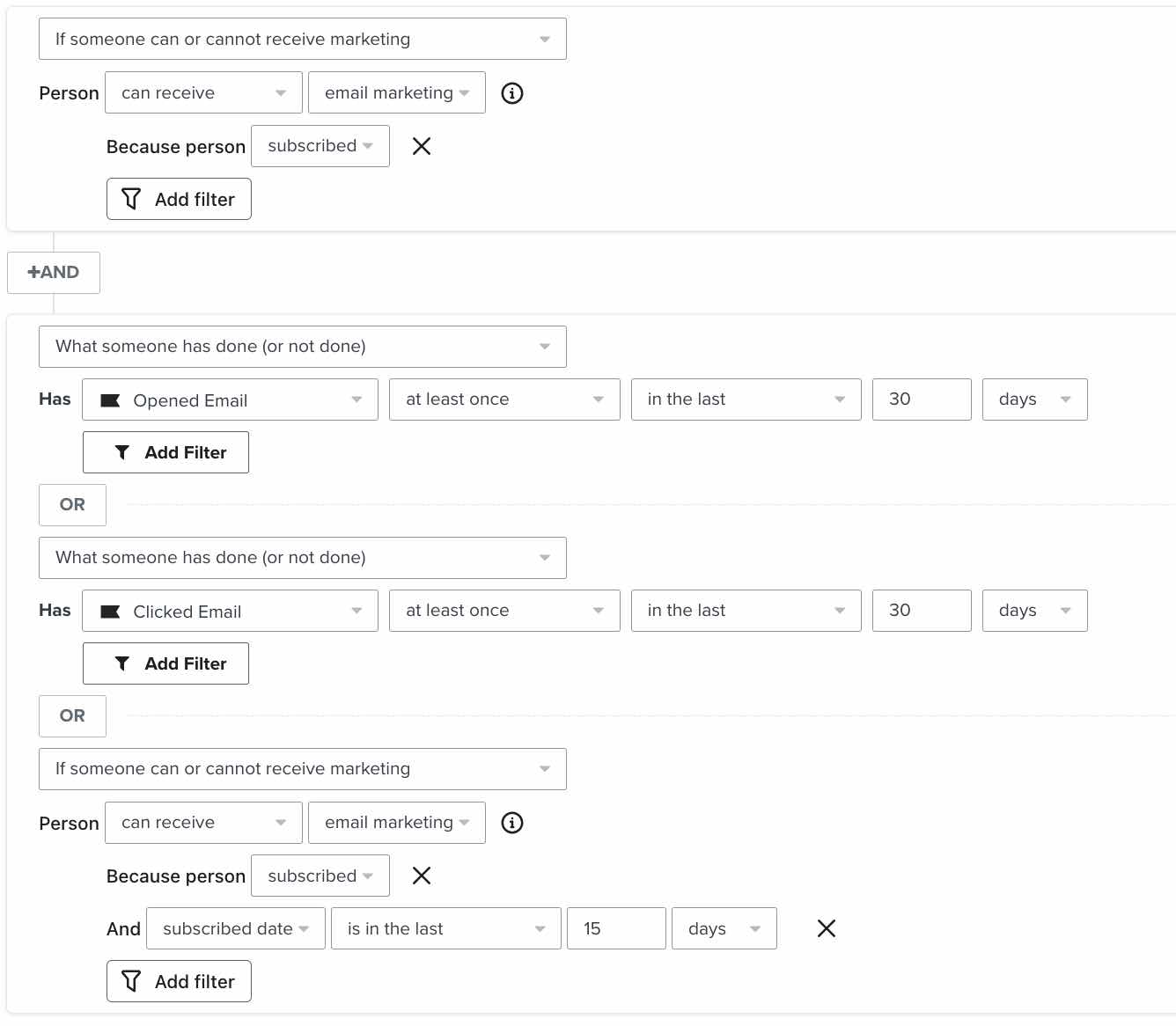This screenshot has width=1176, height=1026.
Task: Click the +AND button
Action: click(x=54, y=273)
